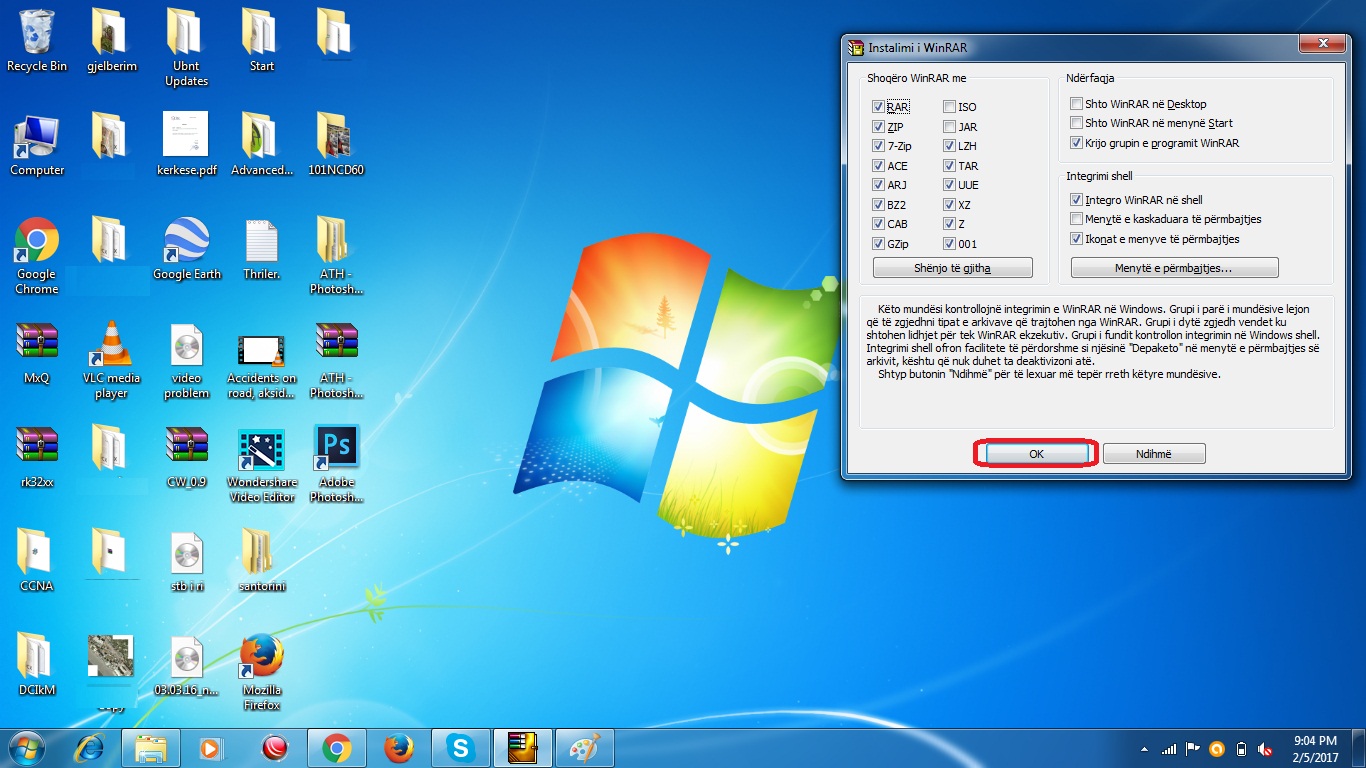
Task: Toggle the ACE checkbox
Action: 878,166
